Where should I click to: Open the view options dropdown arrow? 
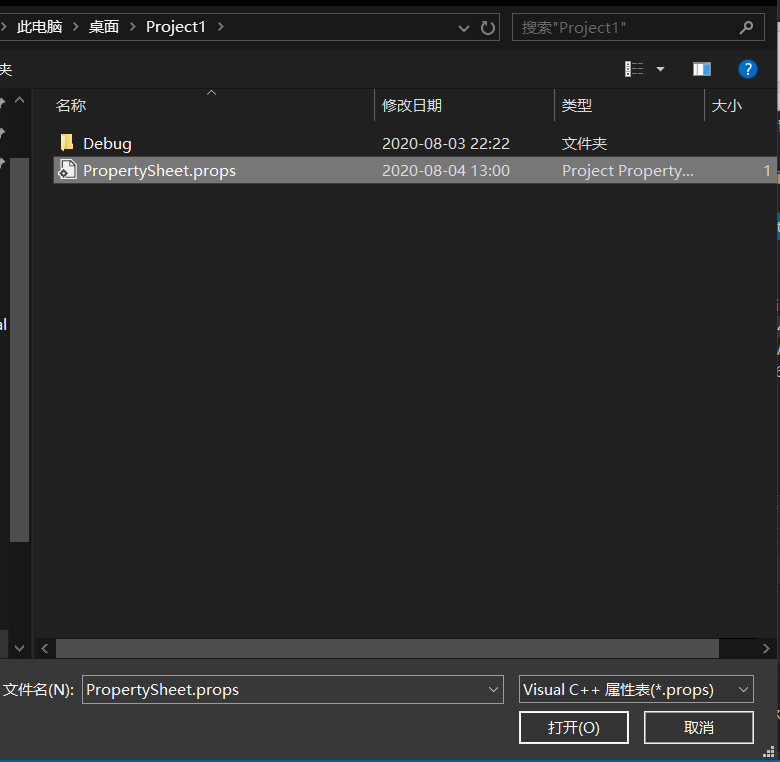pyautogui.click(x=661, y=69)
